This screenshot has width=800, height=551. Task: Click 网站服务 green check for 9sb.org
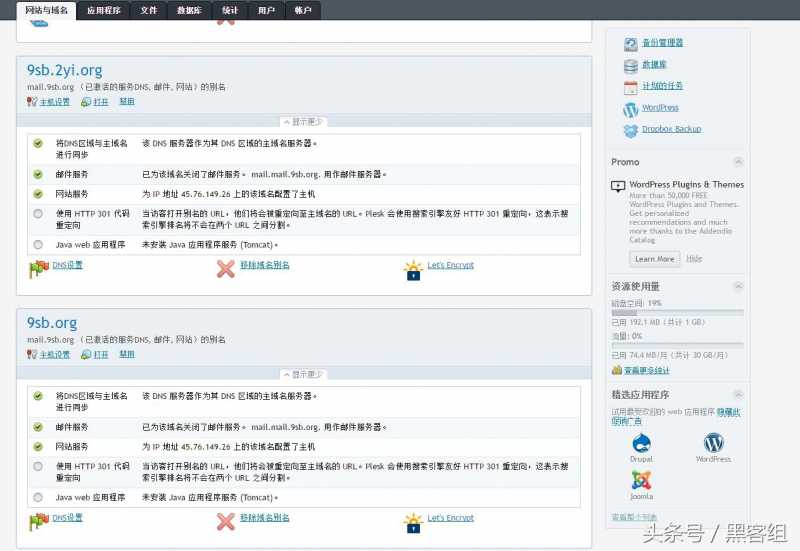(38, 446)
